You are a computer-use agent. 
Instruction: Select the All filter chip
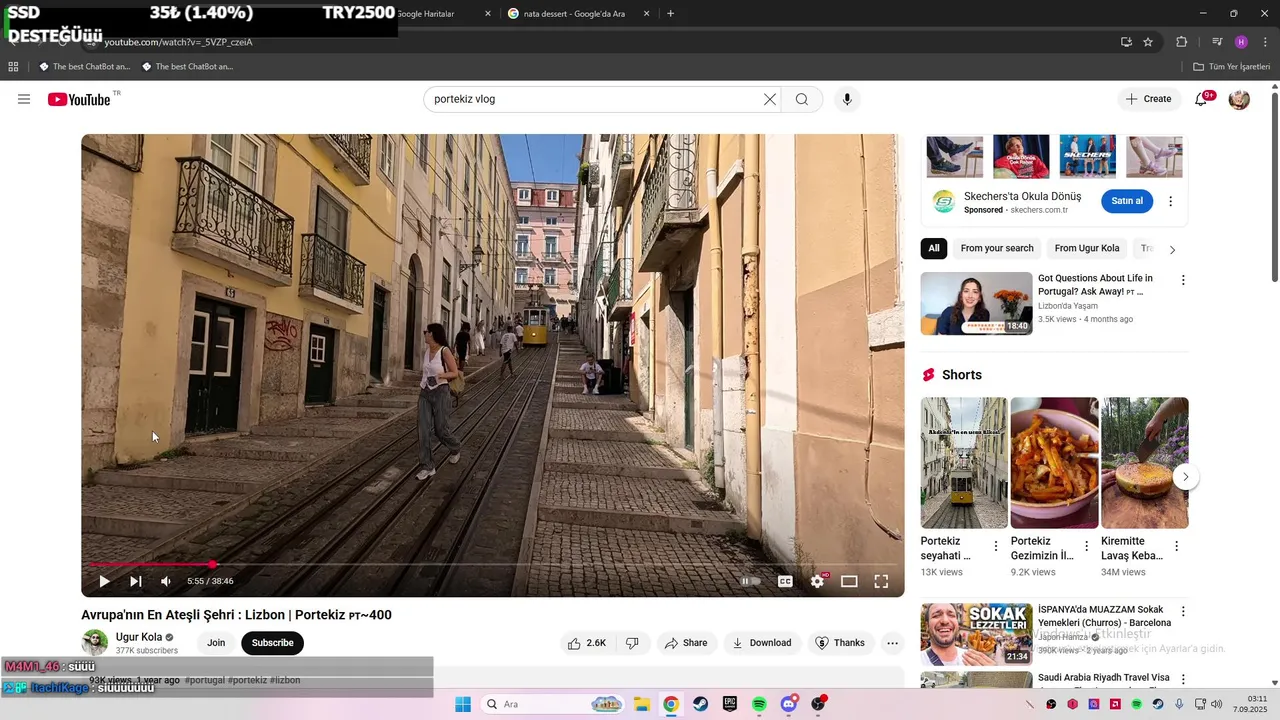[x=934, y=248]
